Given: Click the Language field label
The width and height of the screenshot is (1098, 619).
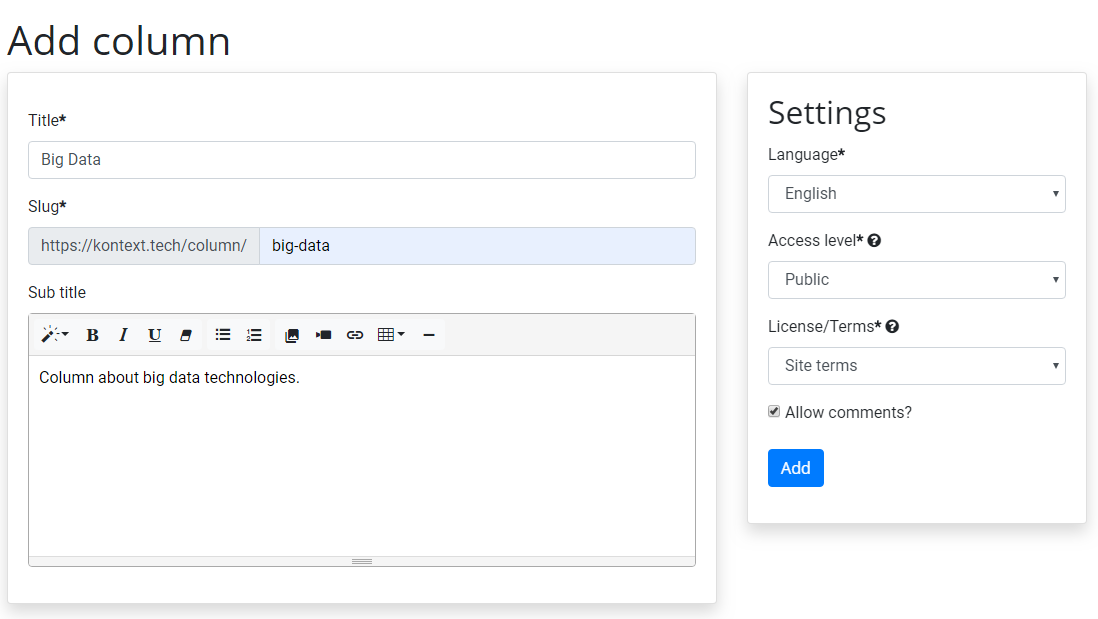Looking at the screenshot, I should 807,155.
